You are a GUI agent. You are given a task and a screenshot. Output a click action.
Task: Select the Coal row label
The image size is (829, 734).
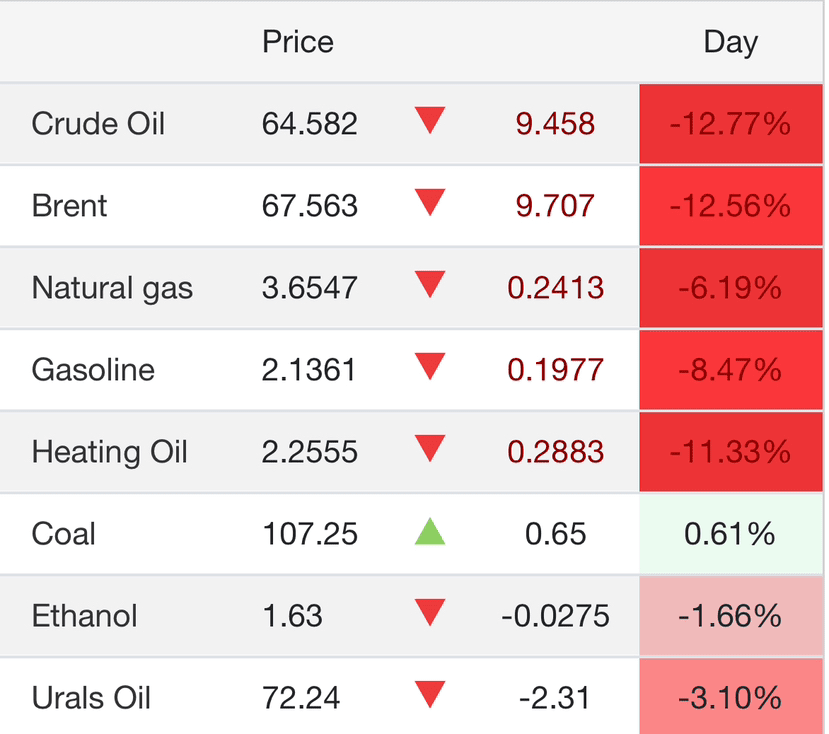click(x=64, y=534)
